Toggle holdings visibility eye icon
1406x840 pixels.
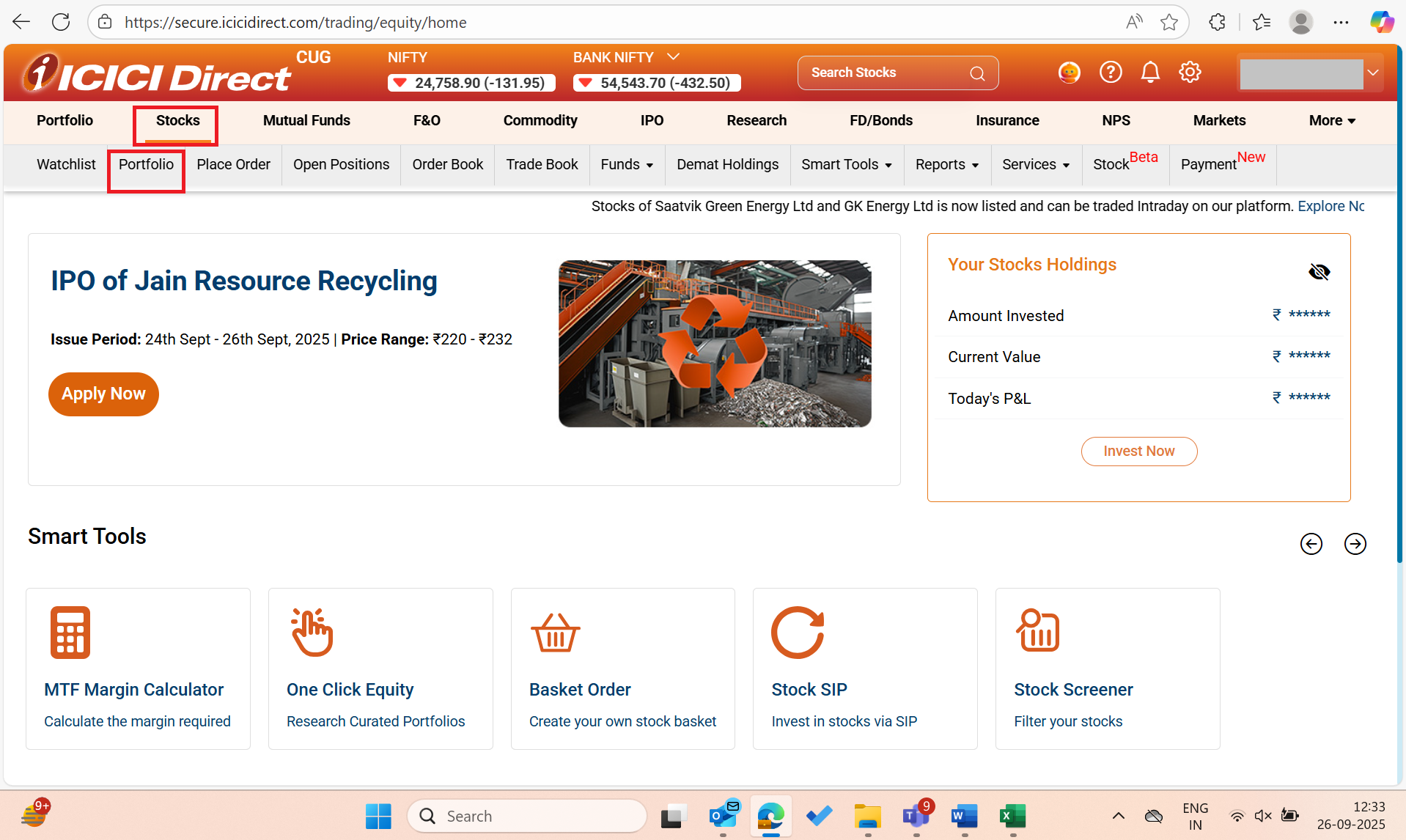pos(1319,272)
